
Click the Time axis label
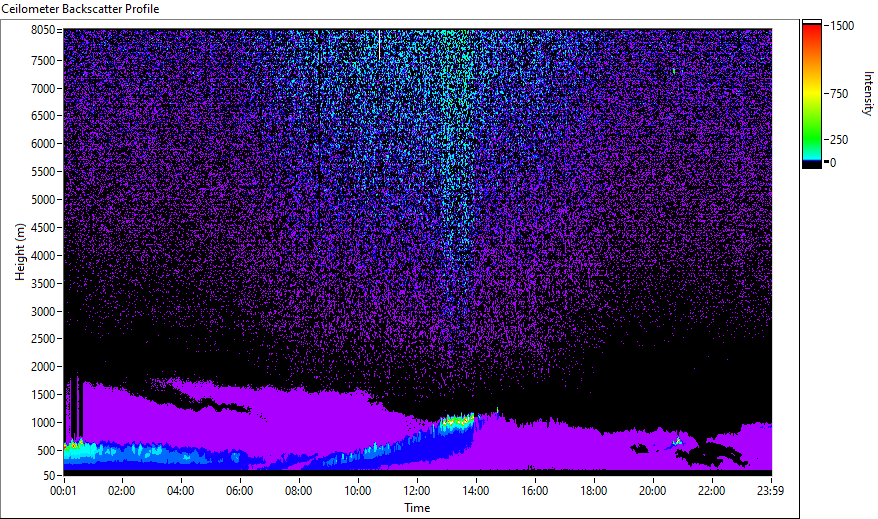417,508
